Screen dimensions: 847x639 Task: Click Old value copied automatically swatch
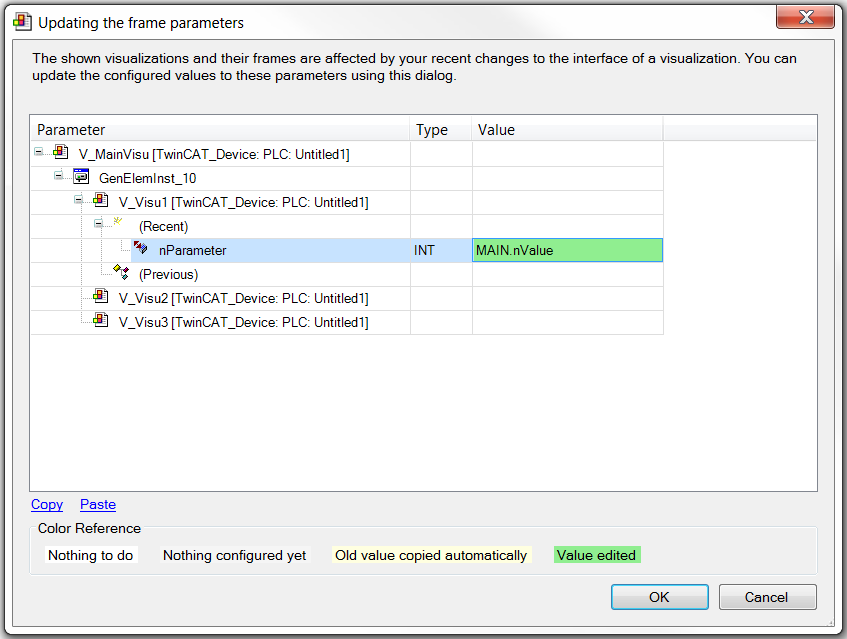pos(431,555)
